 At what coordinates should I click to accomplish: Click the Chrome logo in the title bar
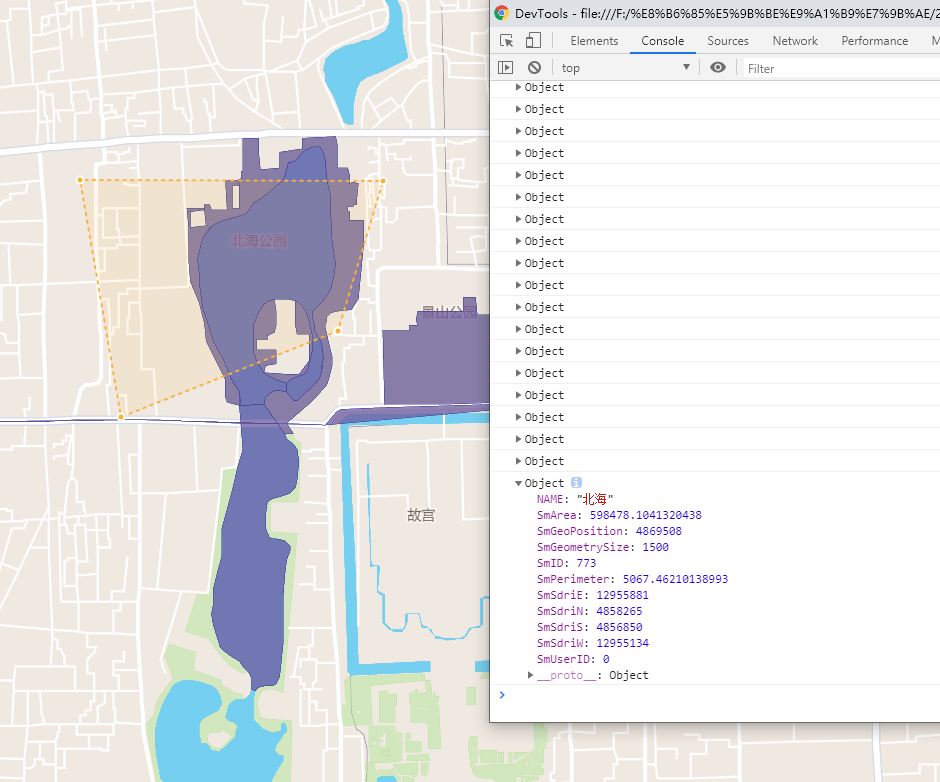(501, 13)
